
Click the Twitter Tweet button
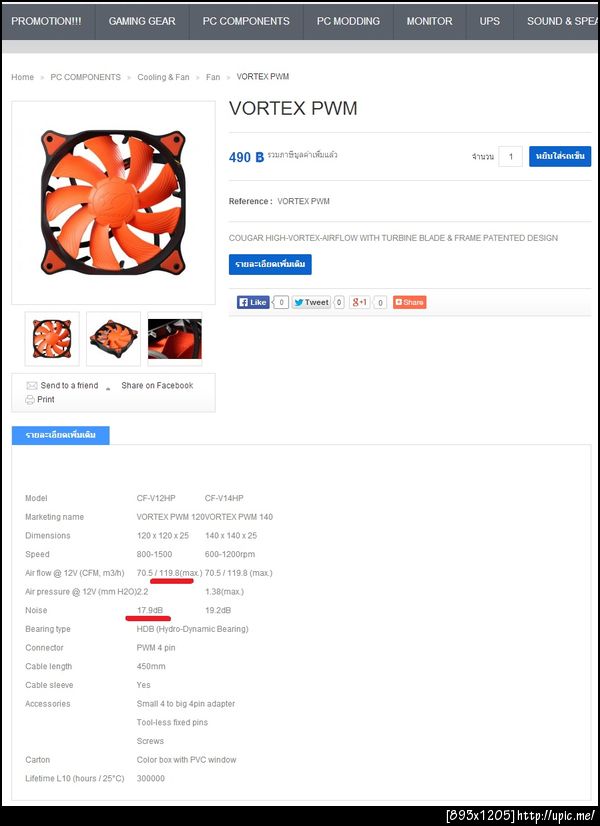click(311, 302)
